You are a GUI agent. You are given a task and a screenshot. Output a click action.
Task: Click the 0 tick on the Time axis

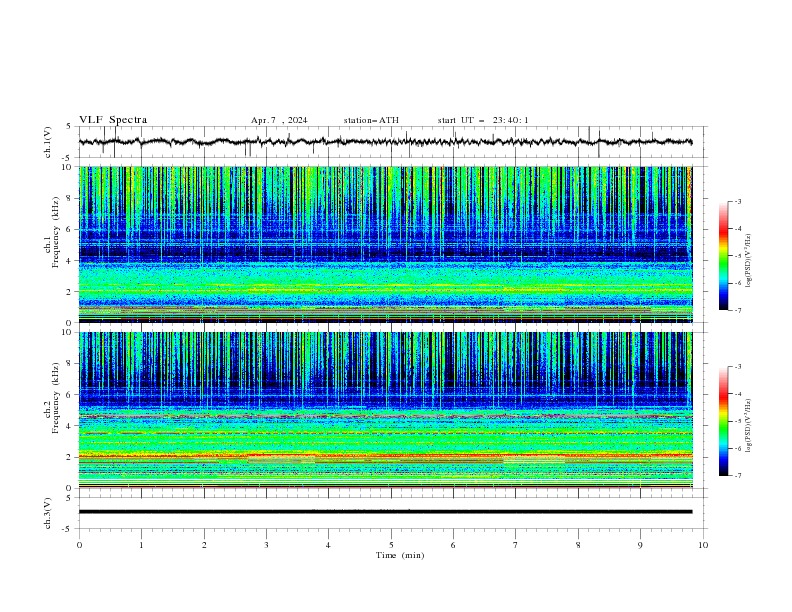[x=79, y=545]
